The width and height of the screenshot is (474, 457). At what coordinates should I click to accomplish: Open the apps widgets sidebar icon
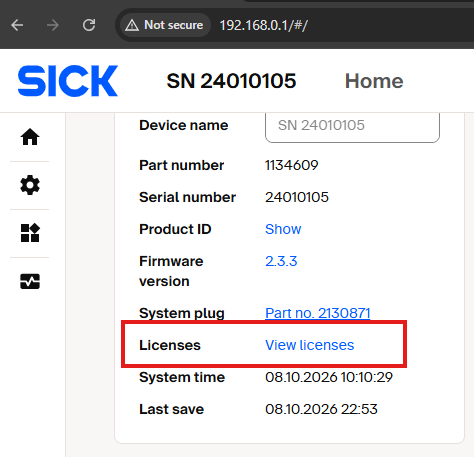click(30, 233)
